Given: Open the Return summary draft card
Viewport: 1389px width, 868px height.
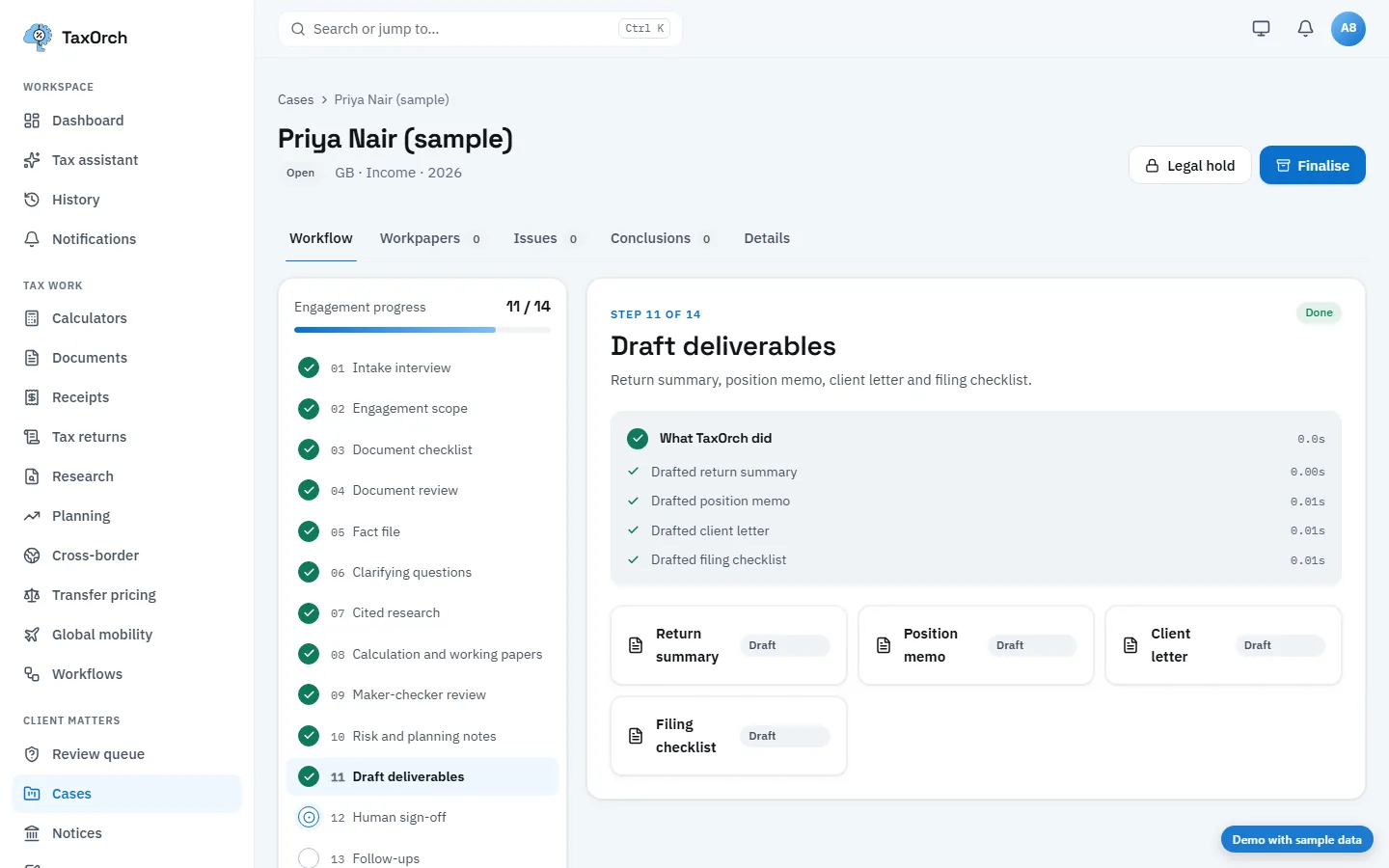Looking at the screenshot, I should (729, 645).
